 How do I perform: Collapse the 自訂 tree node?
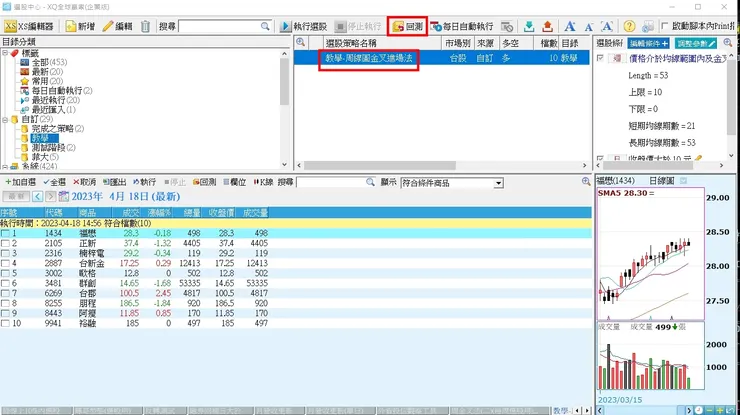tap(5, 119)
